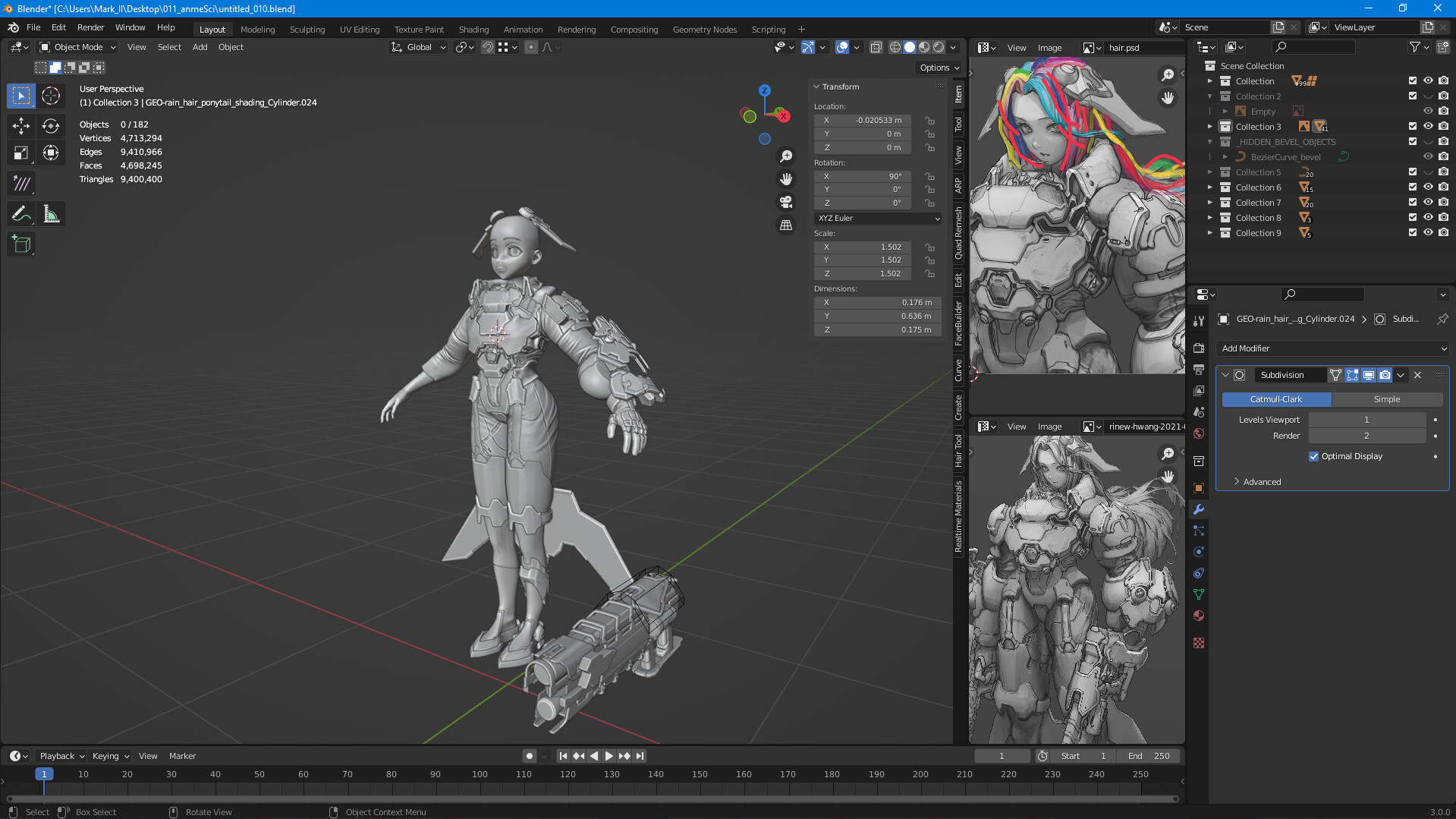The width and height of the screenshot is (1456, 819).
Task: Open the Modifier Properties wrench tab
Action: pyautogui.click(x=1199, y=509)
